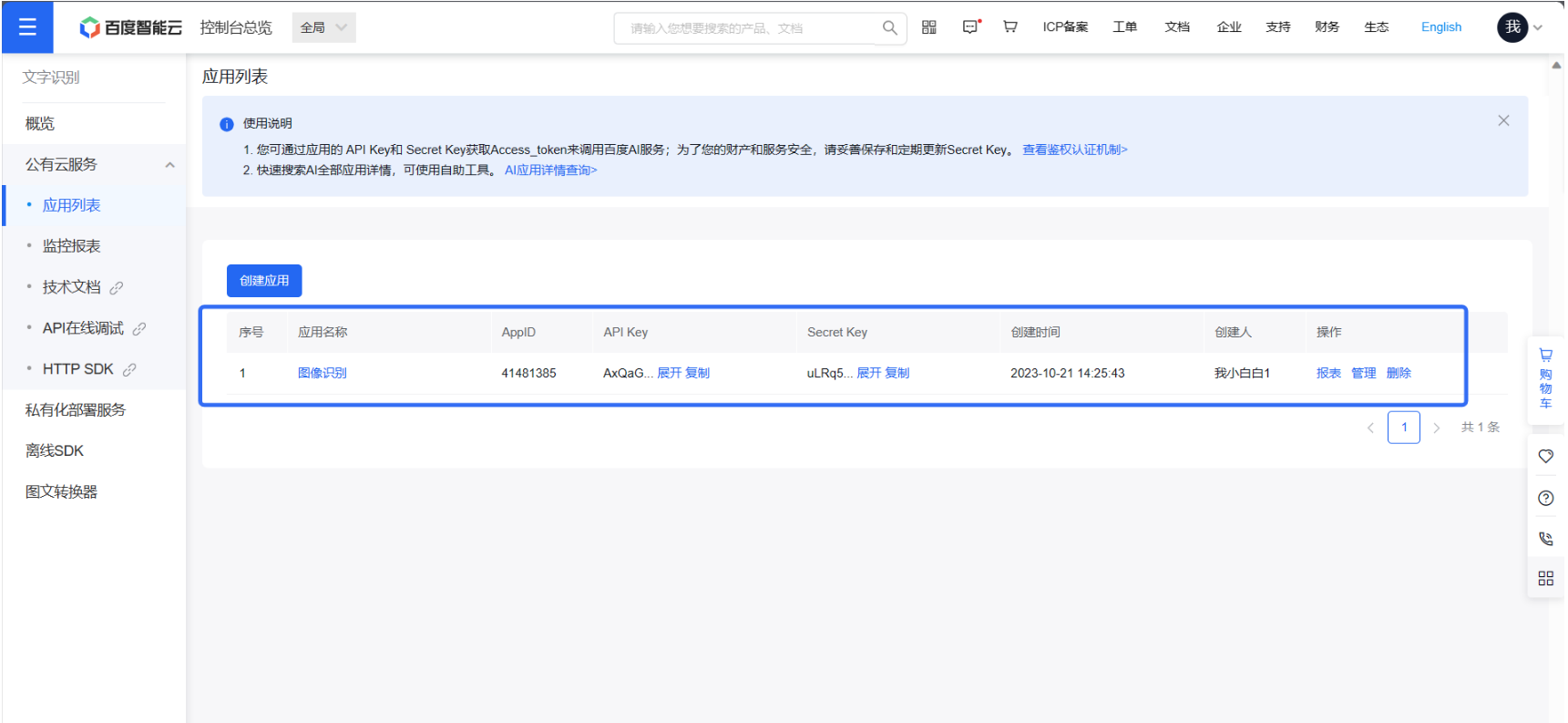Click the 文字识别 sidebar title
Viewport: 1568px width, 723px height.
[51, 77]
